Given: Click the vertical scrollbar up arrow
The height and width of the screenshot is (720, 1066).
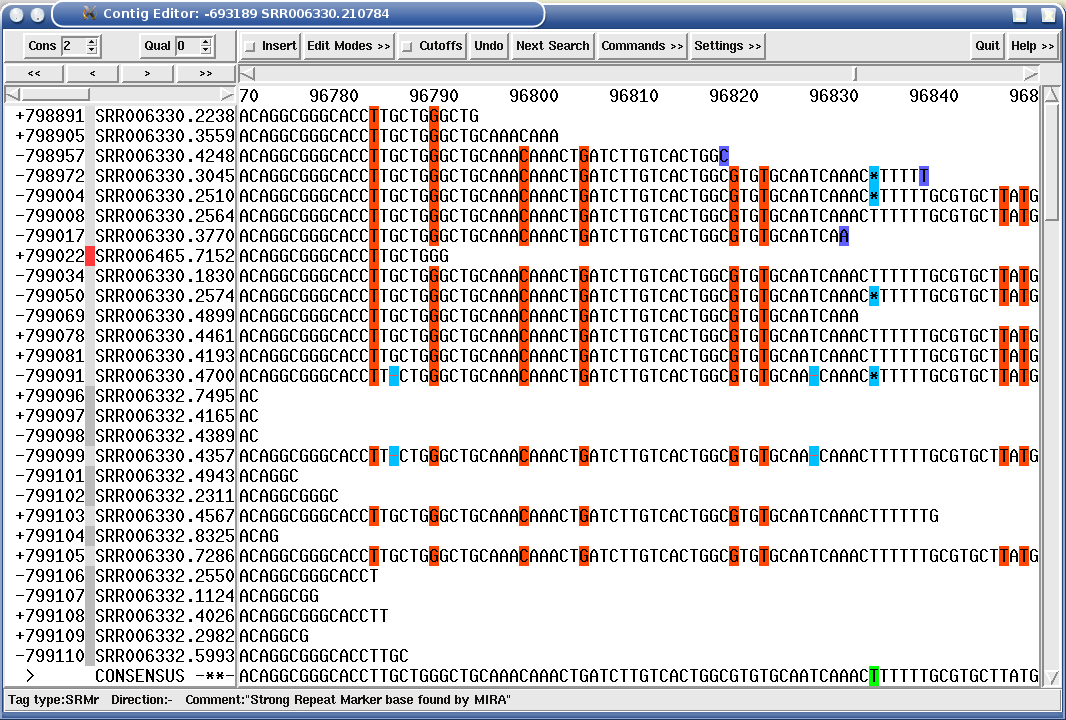Looking at the screenshot, I should point(1051,95).
